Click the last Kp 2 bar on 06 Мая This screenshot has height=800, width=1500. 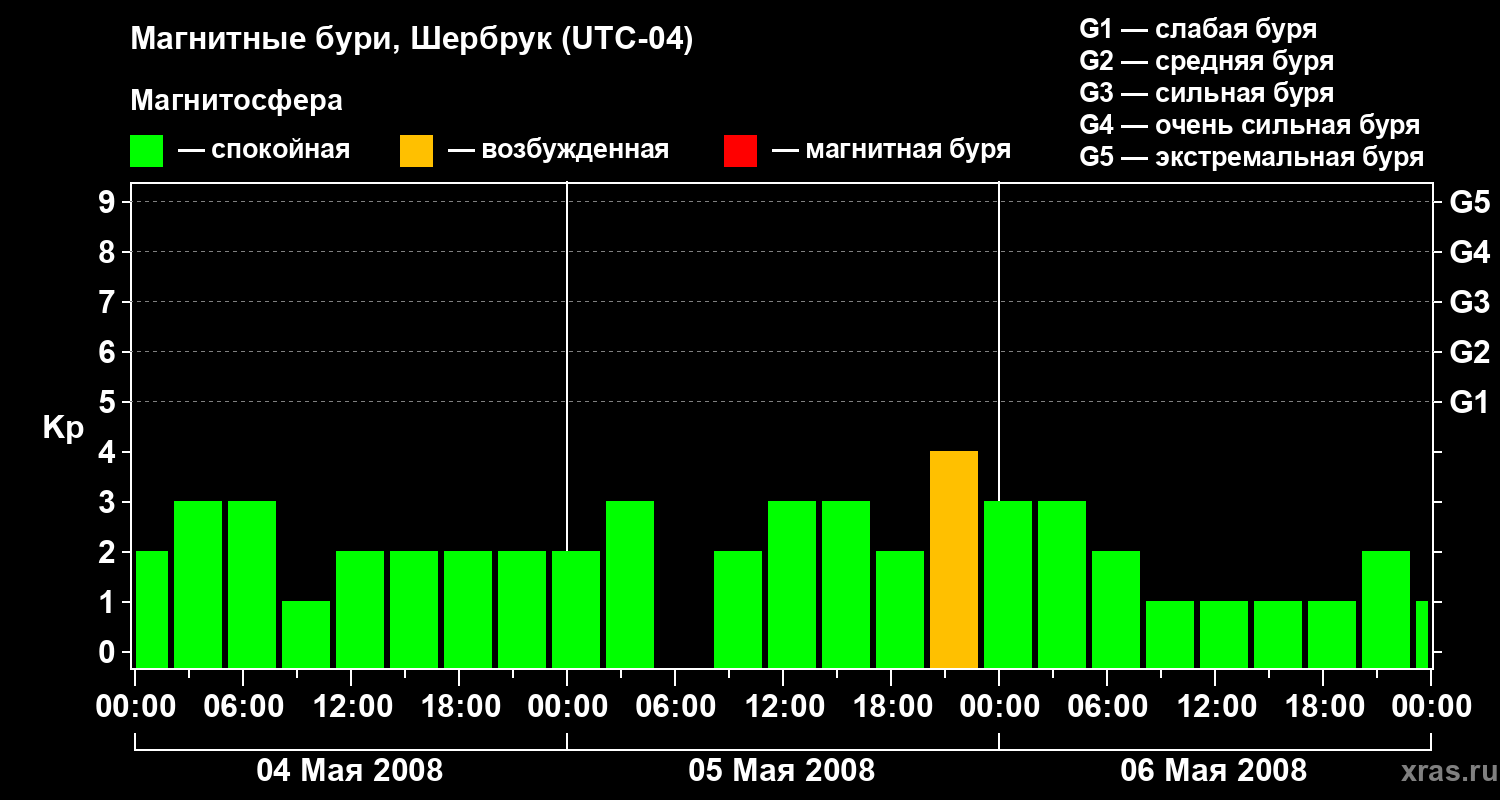click(1386, 610)
